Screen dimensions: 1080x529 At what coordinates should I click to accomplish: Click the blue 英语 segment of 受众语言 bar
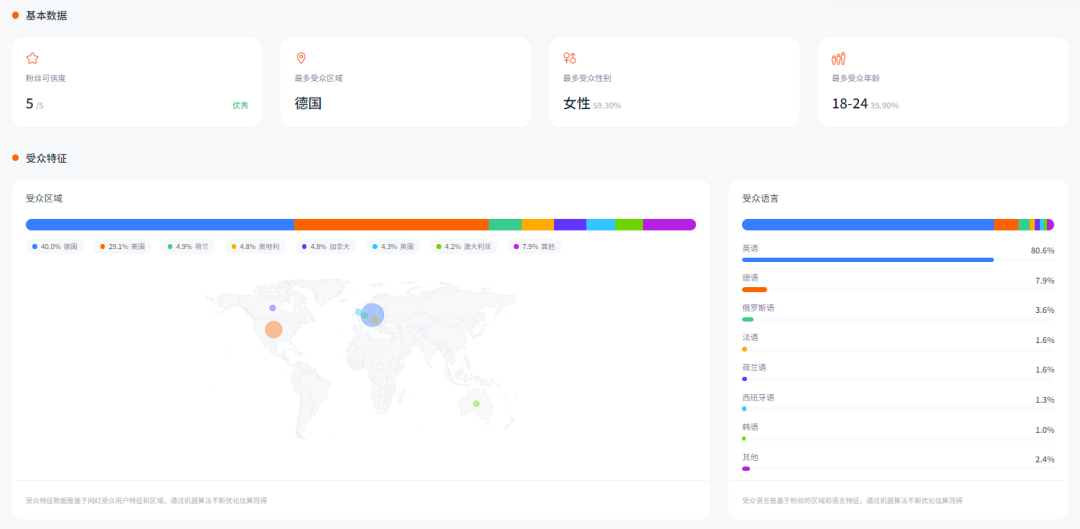pyautogui.click(x=868, y=225)
